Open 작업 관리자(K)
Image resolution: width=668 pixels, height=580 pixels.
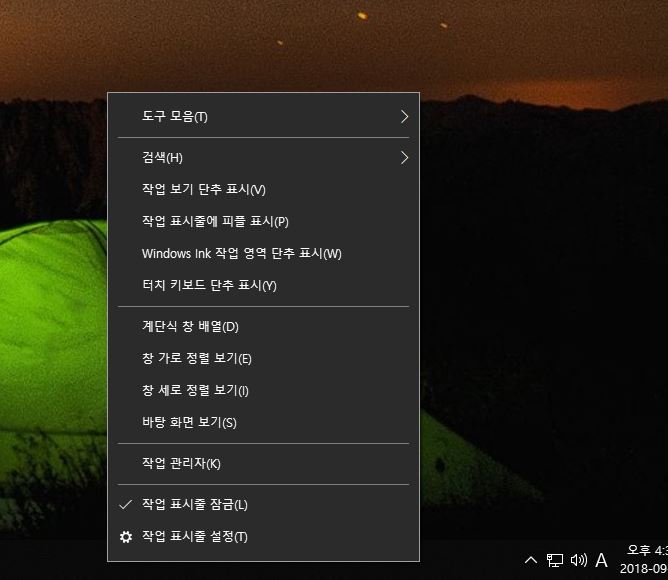pyautogui.click(x=263, y=463)
